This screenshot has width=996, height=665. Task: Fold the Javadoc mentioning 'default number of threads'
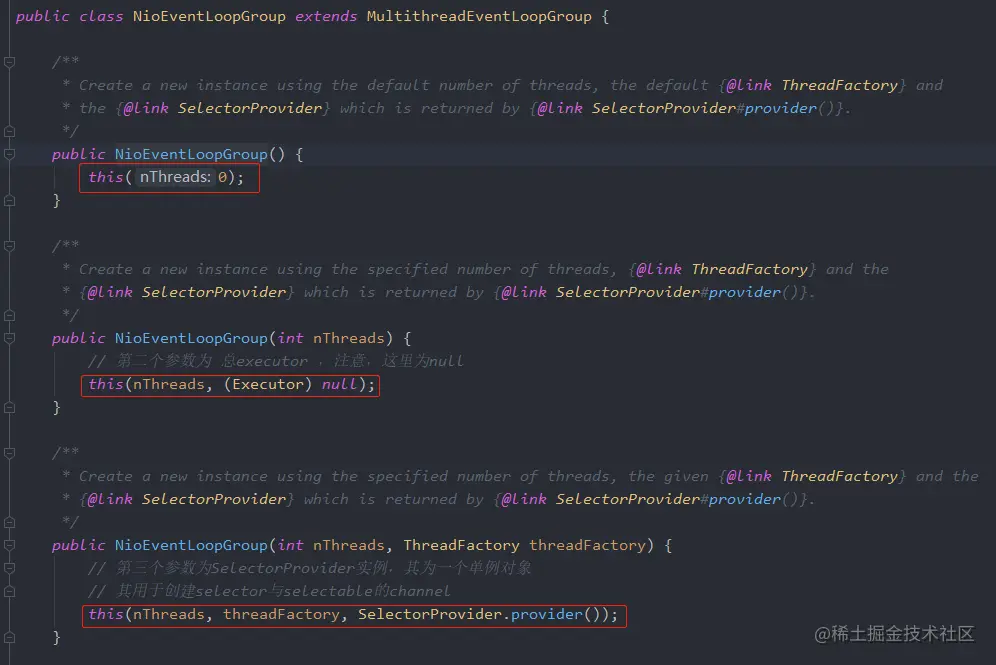(x=10, y=62)
